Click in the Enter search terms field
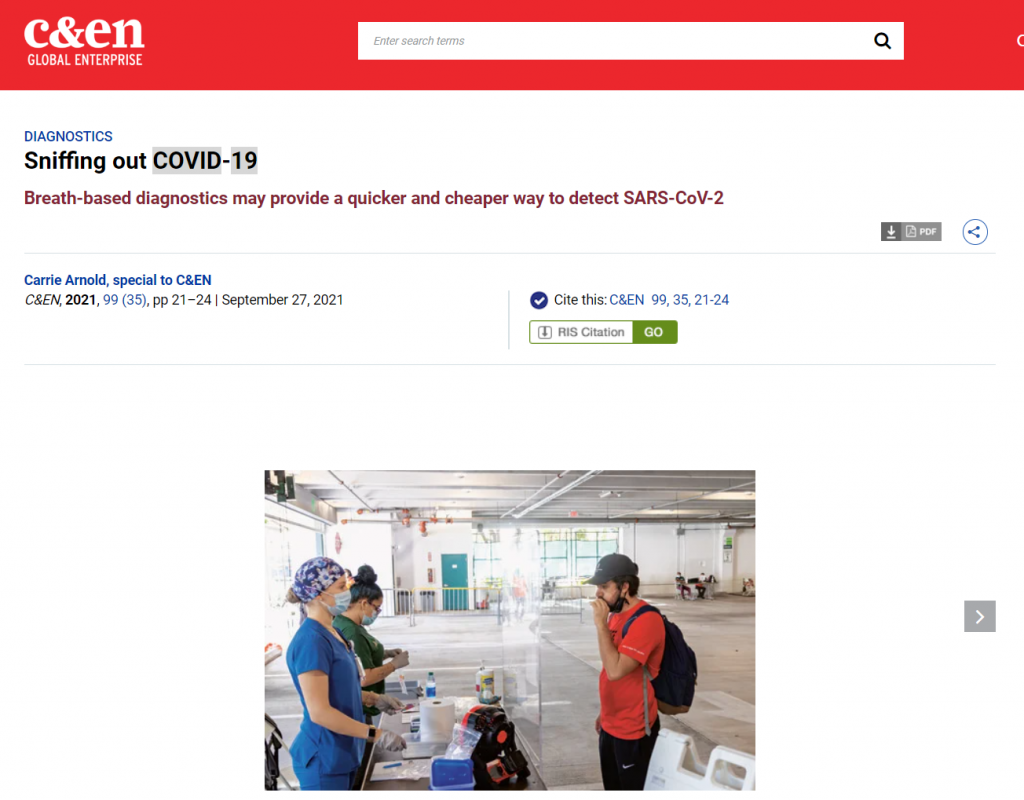1024x800 pixels. pos(614,41)
